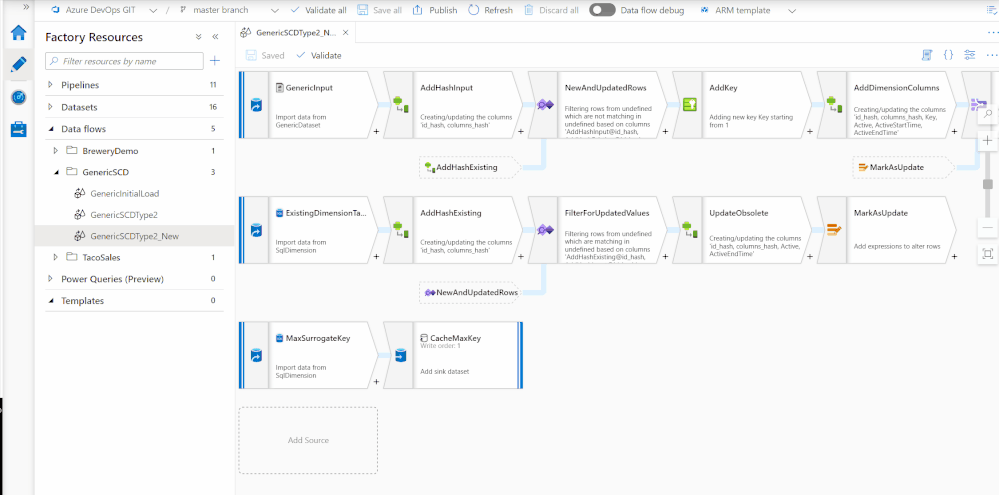Open GenericSCDType2 data flow
This screenshot has height=495, width=999.
click(x=124, y=215)
